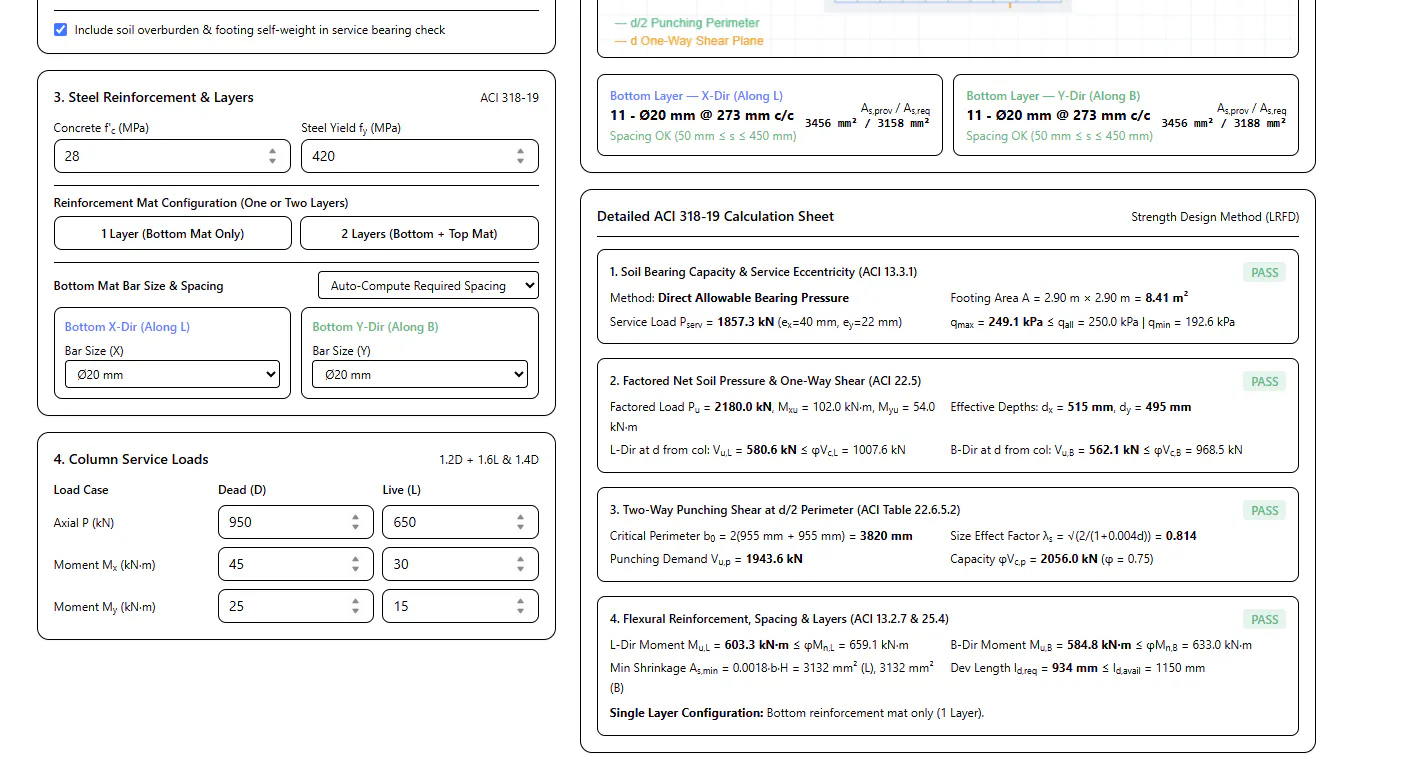The height and width of the screenshot is (768, 1424).
Task: Click the '4. Column Service Loads' heading
Action: click(x=131, y=459)
